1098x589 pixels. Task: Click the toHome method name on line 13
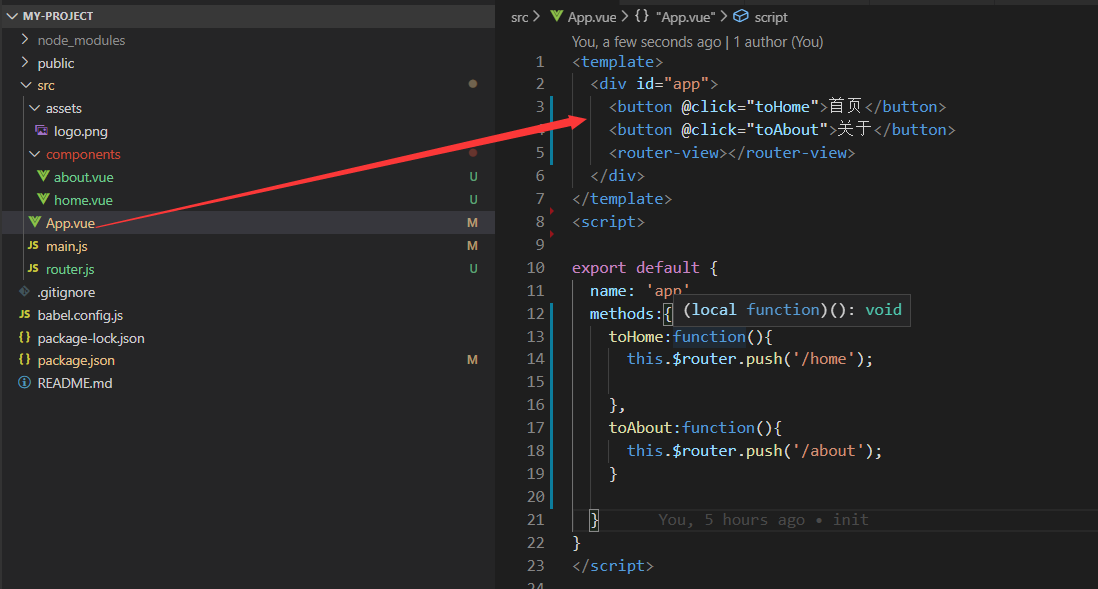(636, 337)
